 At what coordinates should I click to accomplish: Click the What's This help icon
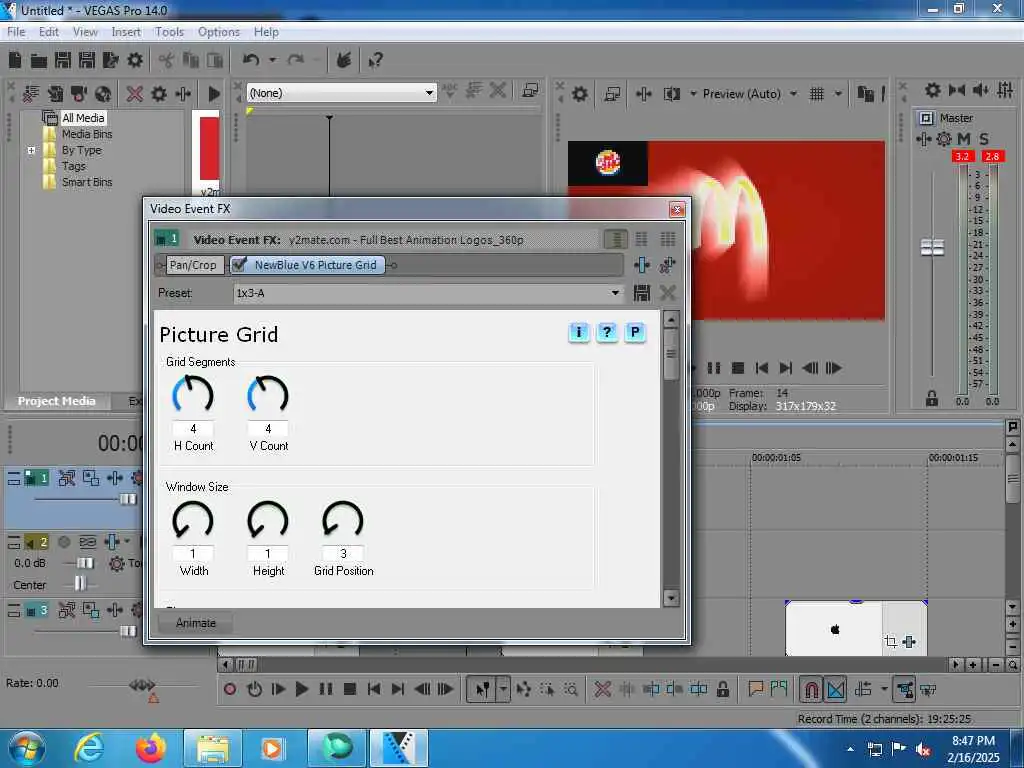point(376,61)
